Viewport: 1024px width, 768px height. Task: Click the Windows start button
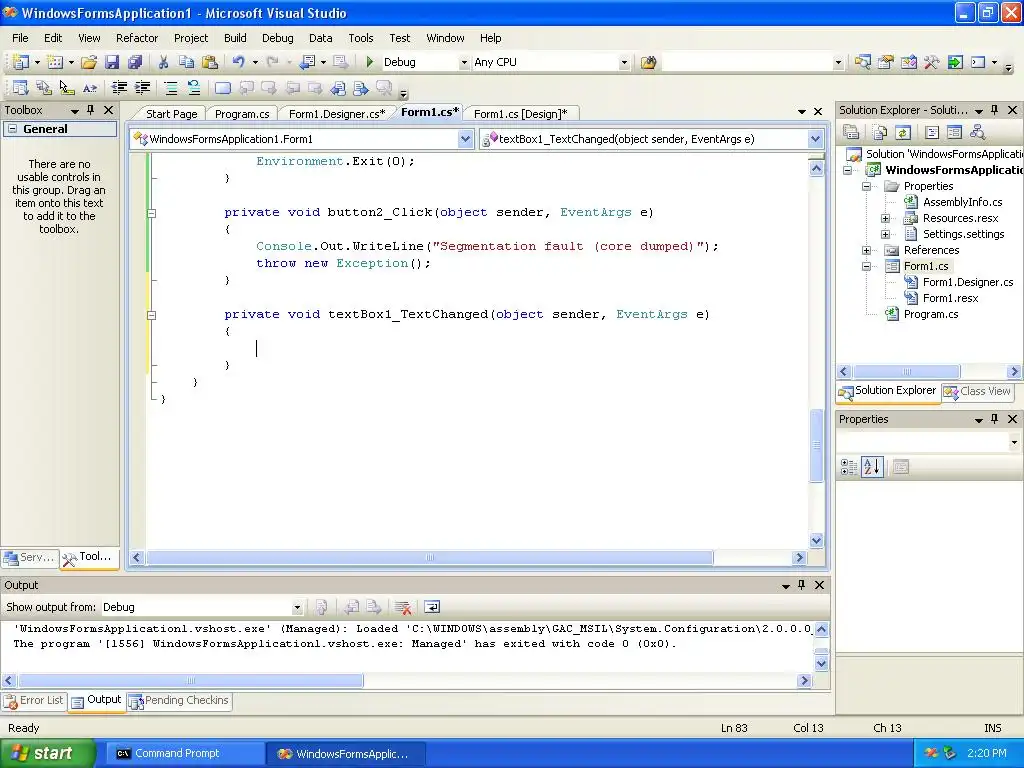pyautogui.click(x=47, y=753)
